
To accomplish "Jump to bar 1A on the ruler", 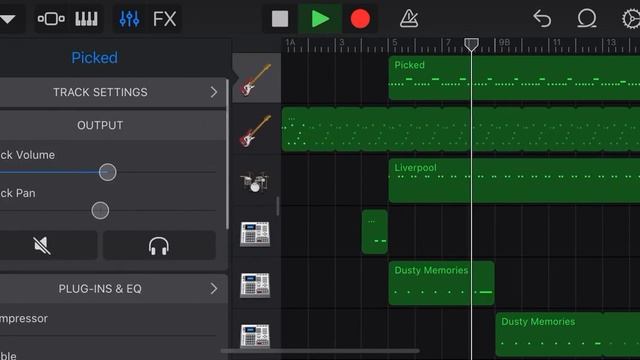I will click(x=290, y=43).
